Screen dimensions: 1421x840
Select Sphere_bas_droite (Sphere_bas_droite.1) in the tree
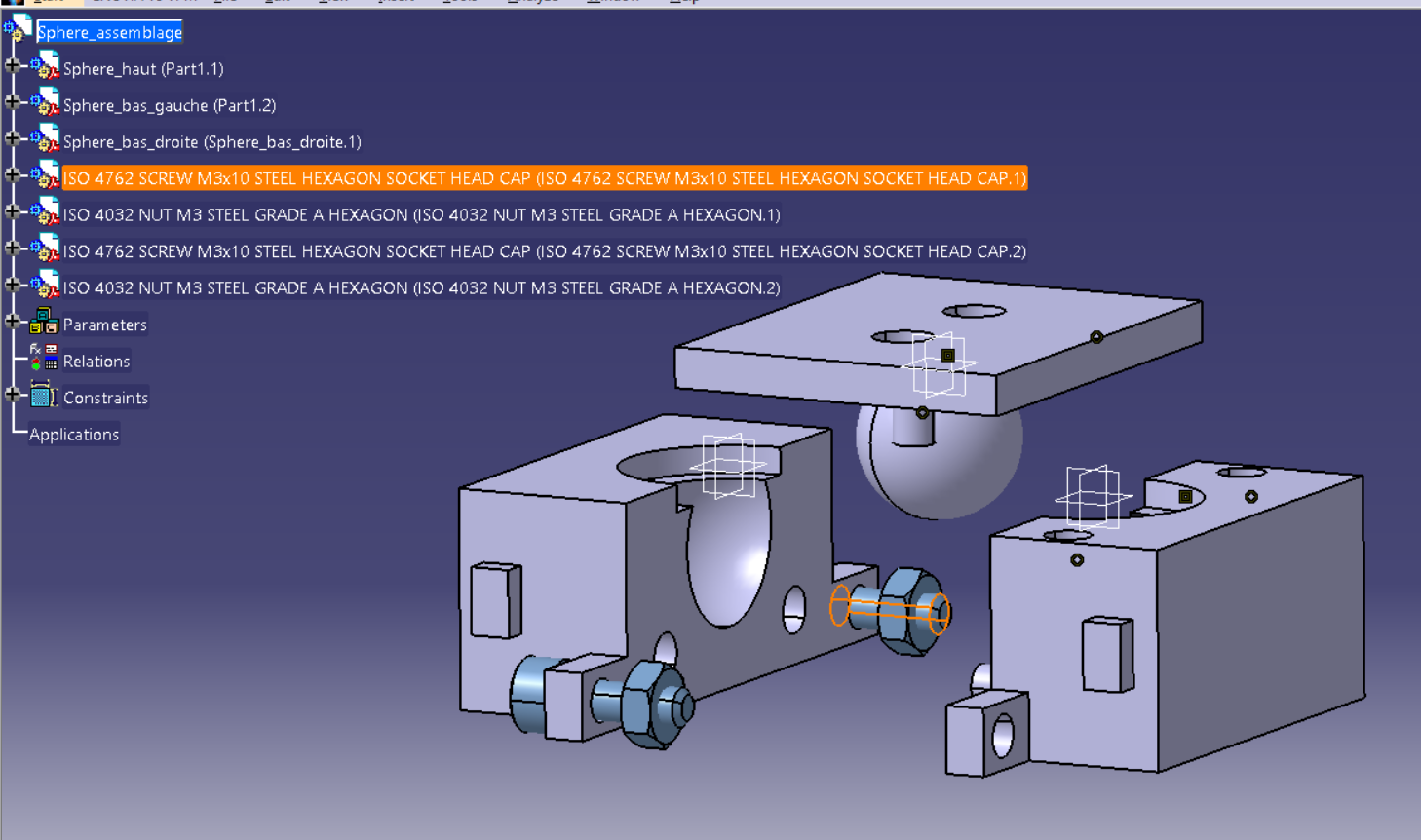212,142
